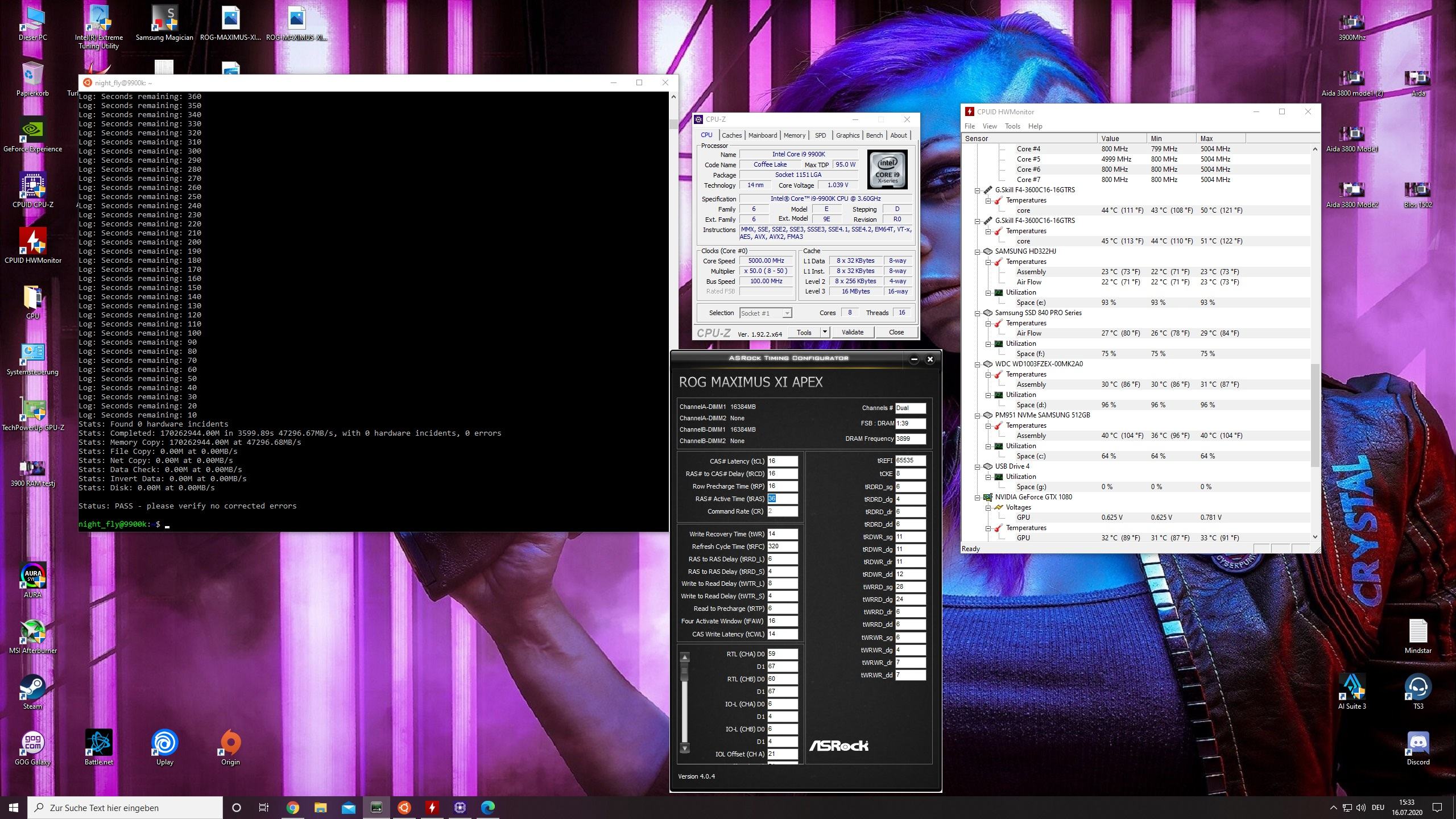
Task: Show hidden system tray icons chevron
Action: (1333, 808)
